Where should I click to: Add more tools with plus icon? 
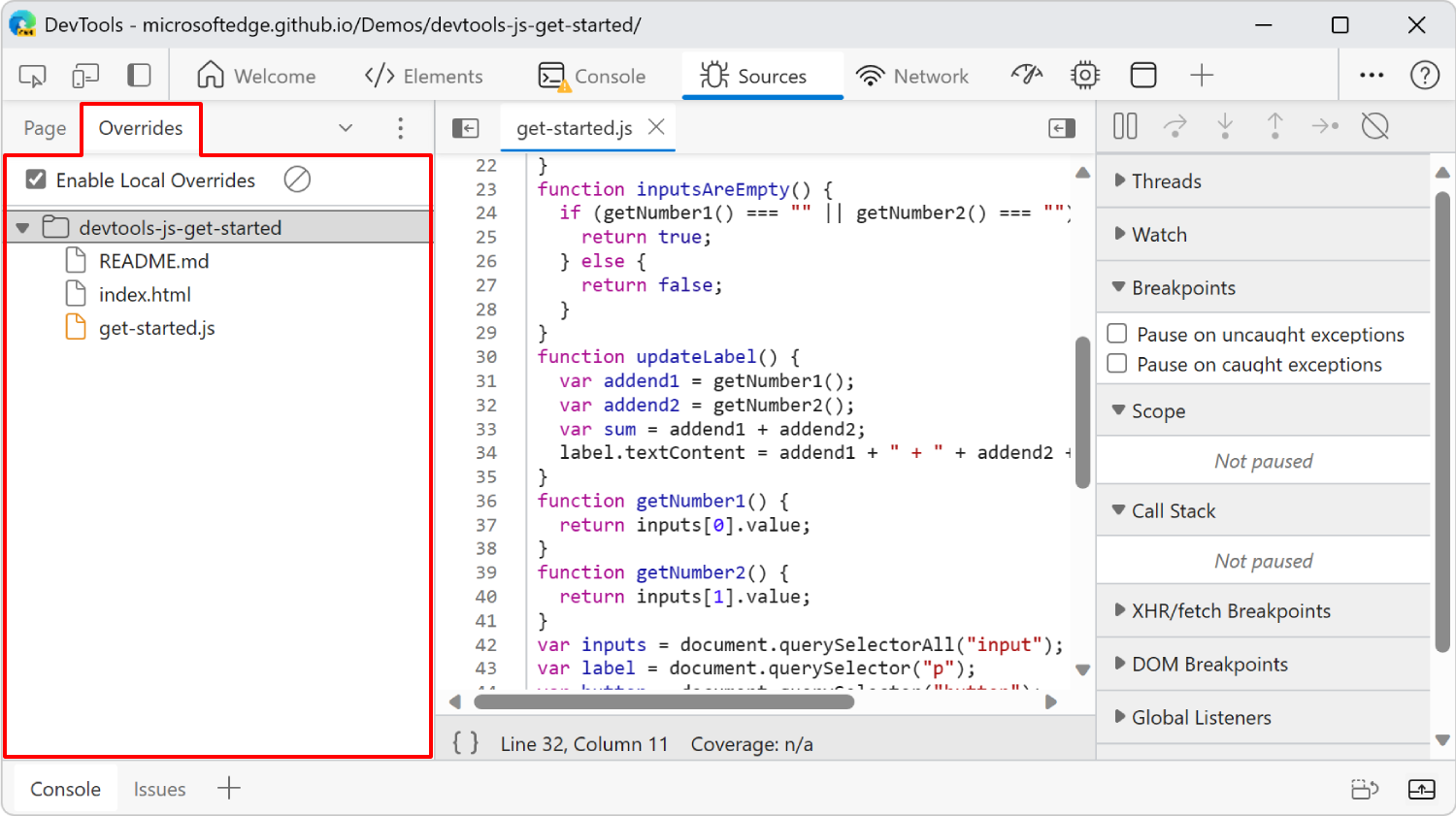pyautogui.click(x=1202, y=75)
